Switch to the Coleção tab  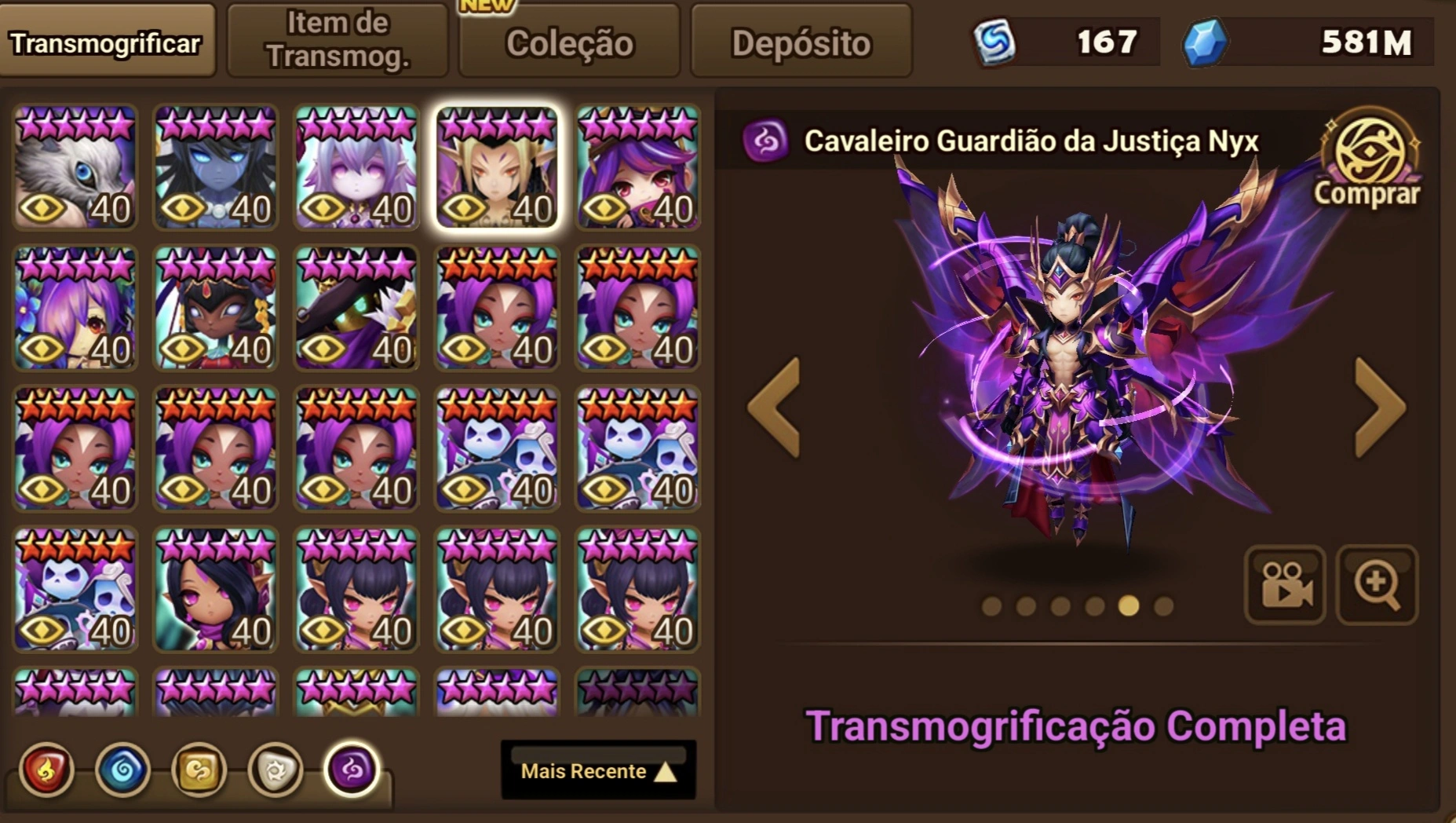pos(569,42)
